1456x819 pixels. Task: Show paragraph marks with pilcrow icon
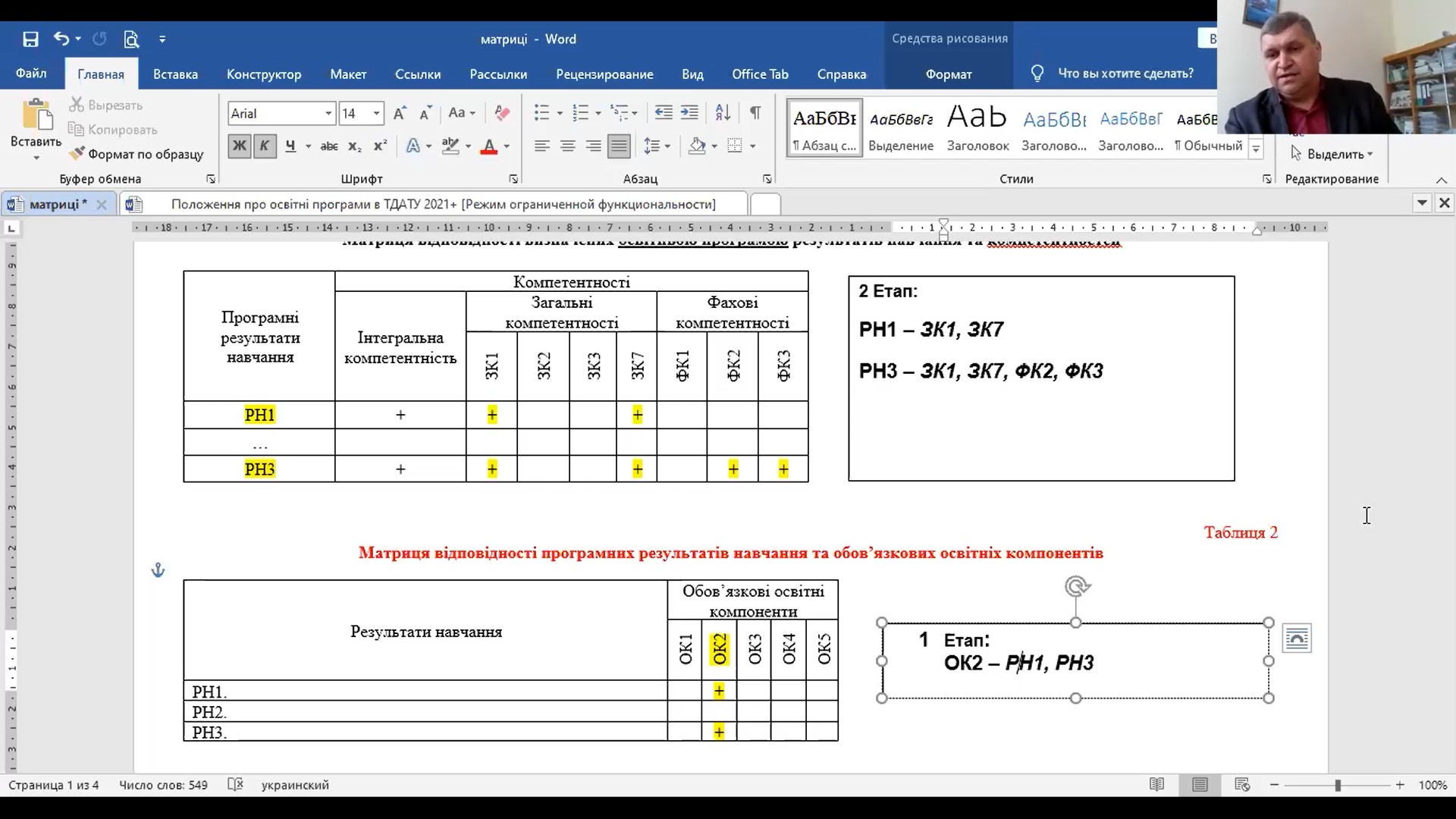(x=755, y=113)
